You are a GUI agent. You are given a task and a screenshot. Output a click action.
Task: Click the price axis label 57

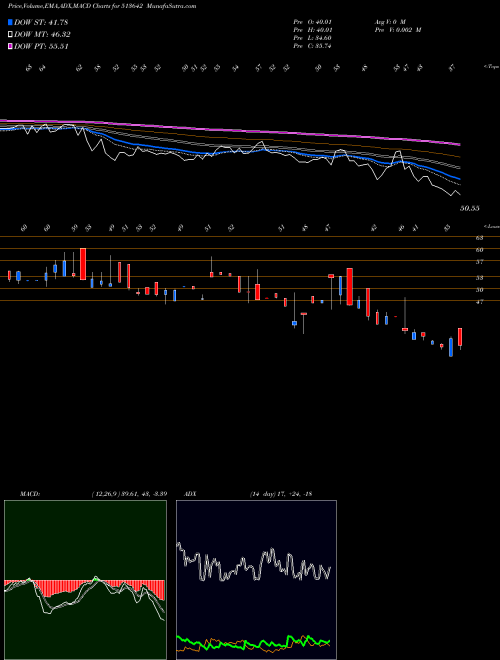click(x=479, y=261)
